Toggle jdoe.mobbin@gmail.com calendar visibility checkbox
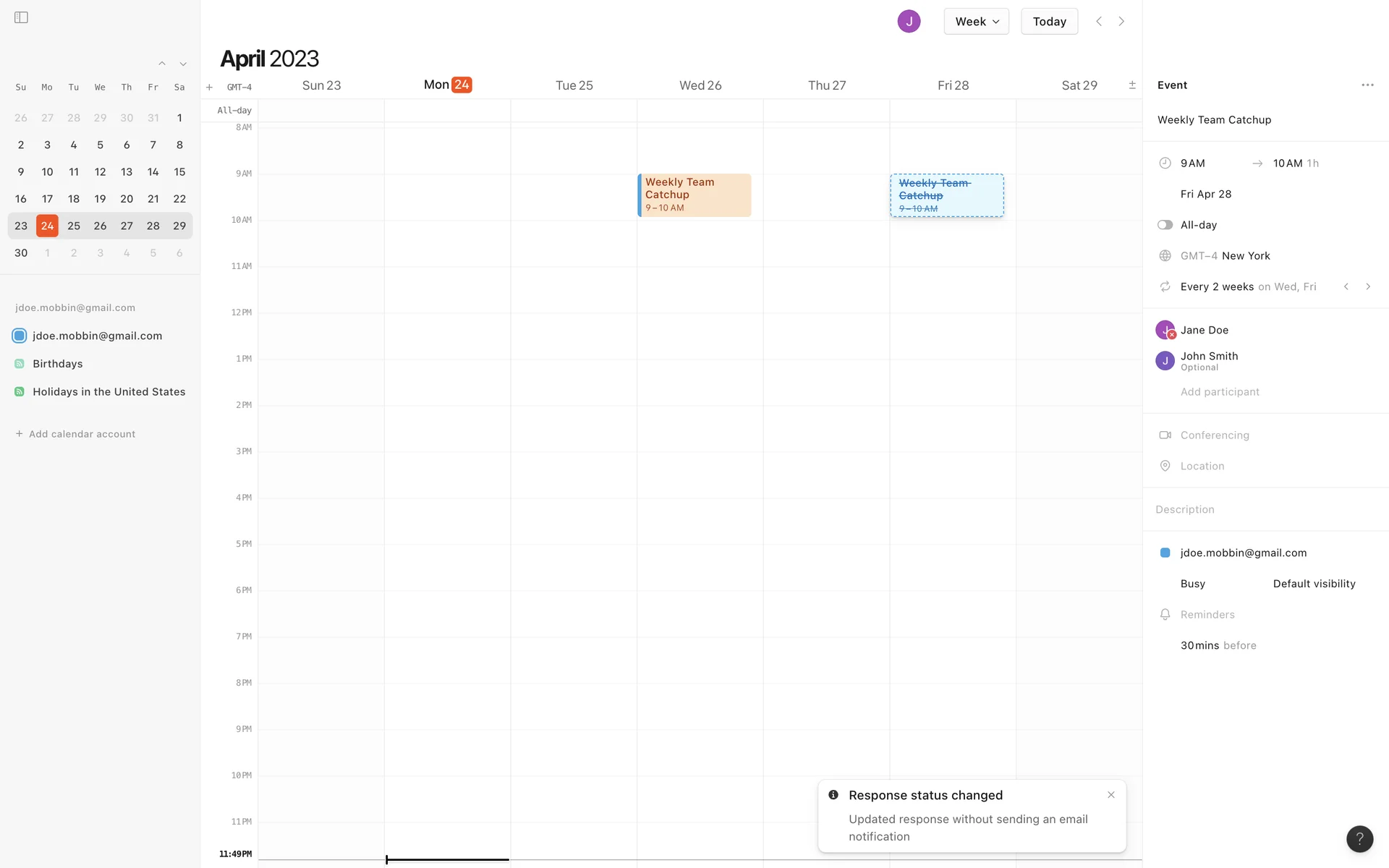The width and height of the screenshot is (1389, 868). pos(20,336)
